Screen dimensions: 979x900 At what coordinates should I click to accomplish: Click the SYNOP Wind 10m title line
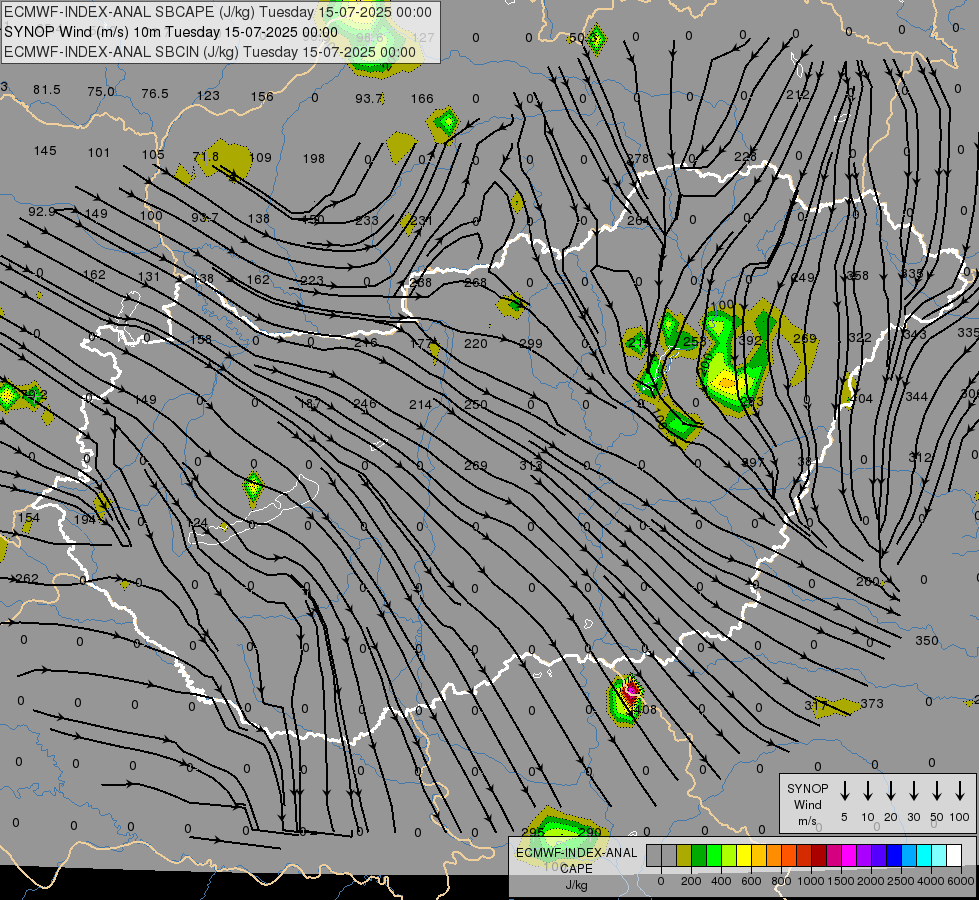170,32
